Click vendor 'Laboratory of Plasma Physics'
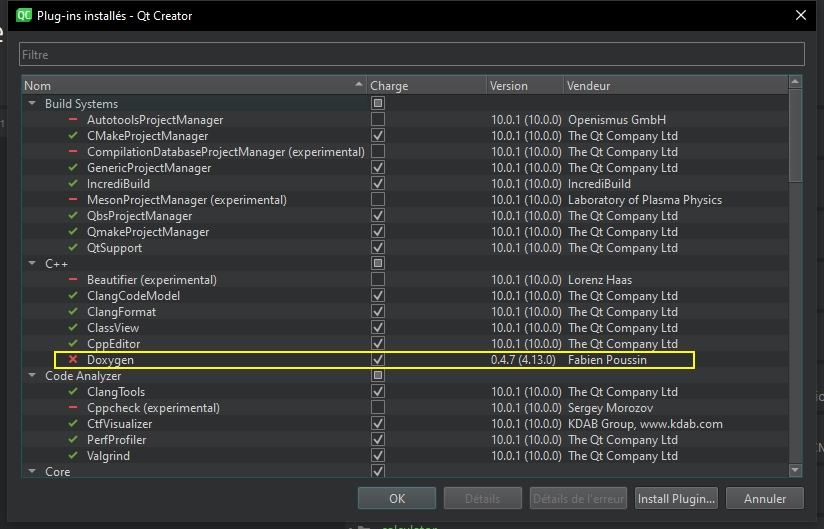The height and width of the screenshot is (529, 824). (645, 200)
